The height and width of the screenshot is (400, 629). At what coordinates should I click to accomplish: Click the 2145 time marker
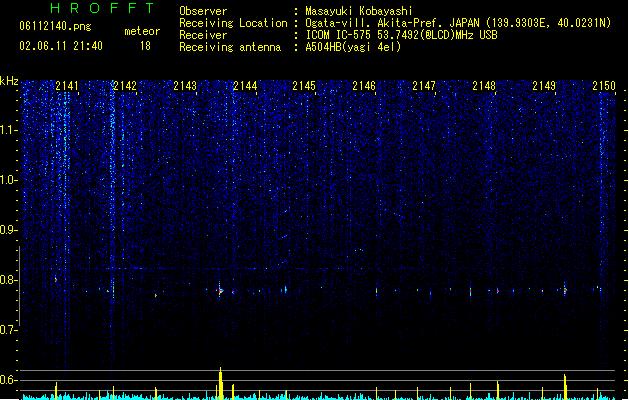304,86
